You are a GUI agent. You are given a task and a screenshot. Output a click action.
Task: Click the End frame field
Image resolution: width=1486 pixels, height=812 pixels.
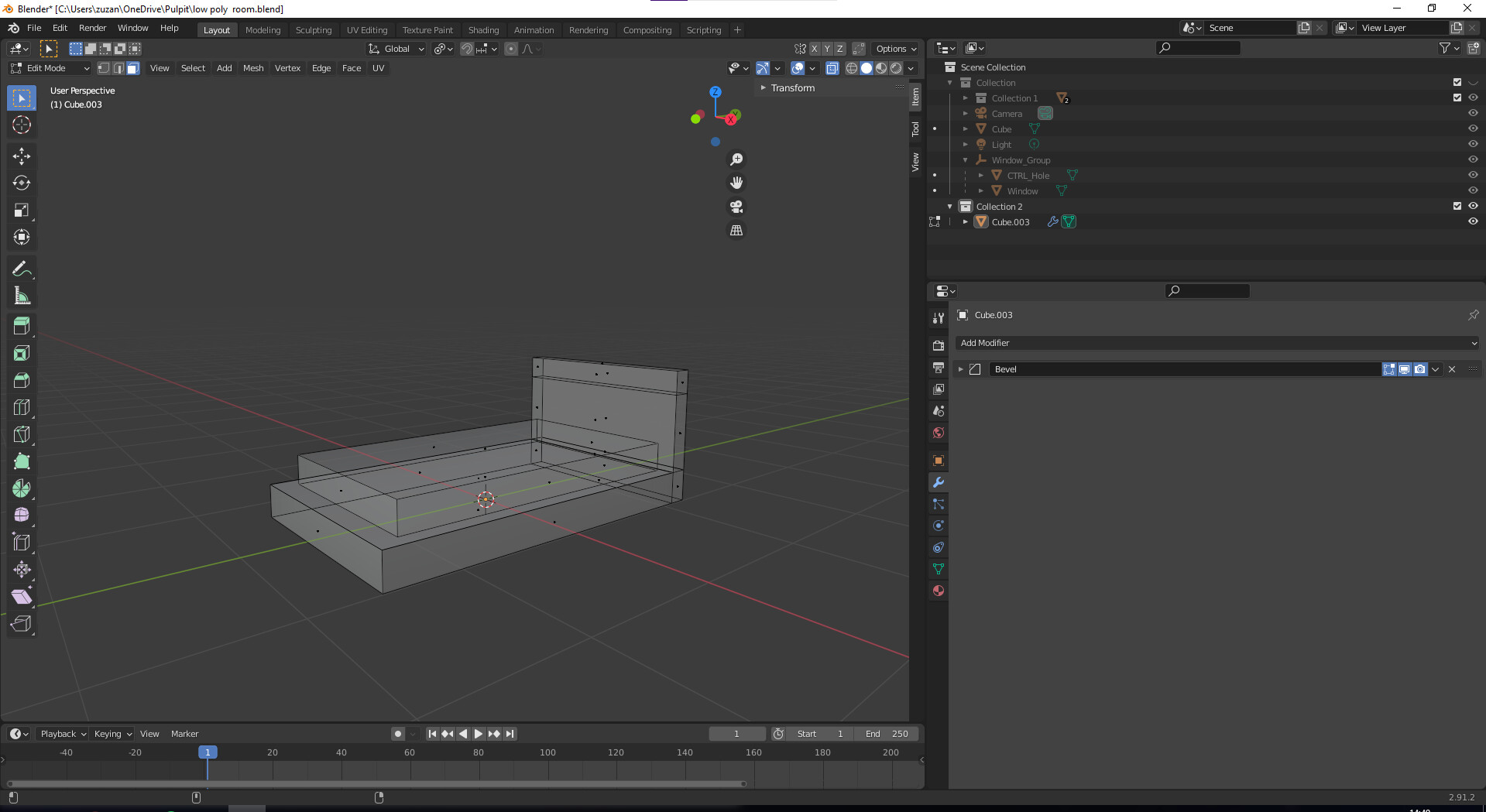click(x=887, y=734)
